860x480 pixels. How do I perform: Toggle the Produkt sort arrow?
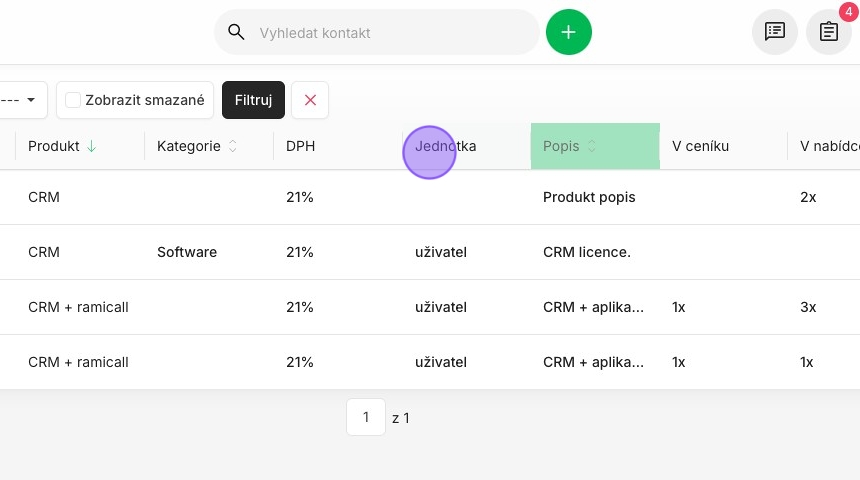92,146
